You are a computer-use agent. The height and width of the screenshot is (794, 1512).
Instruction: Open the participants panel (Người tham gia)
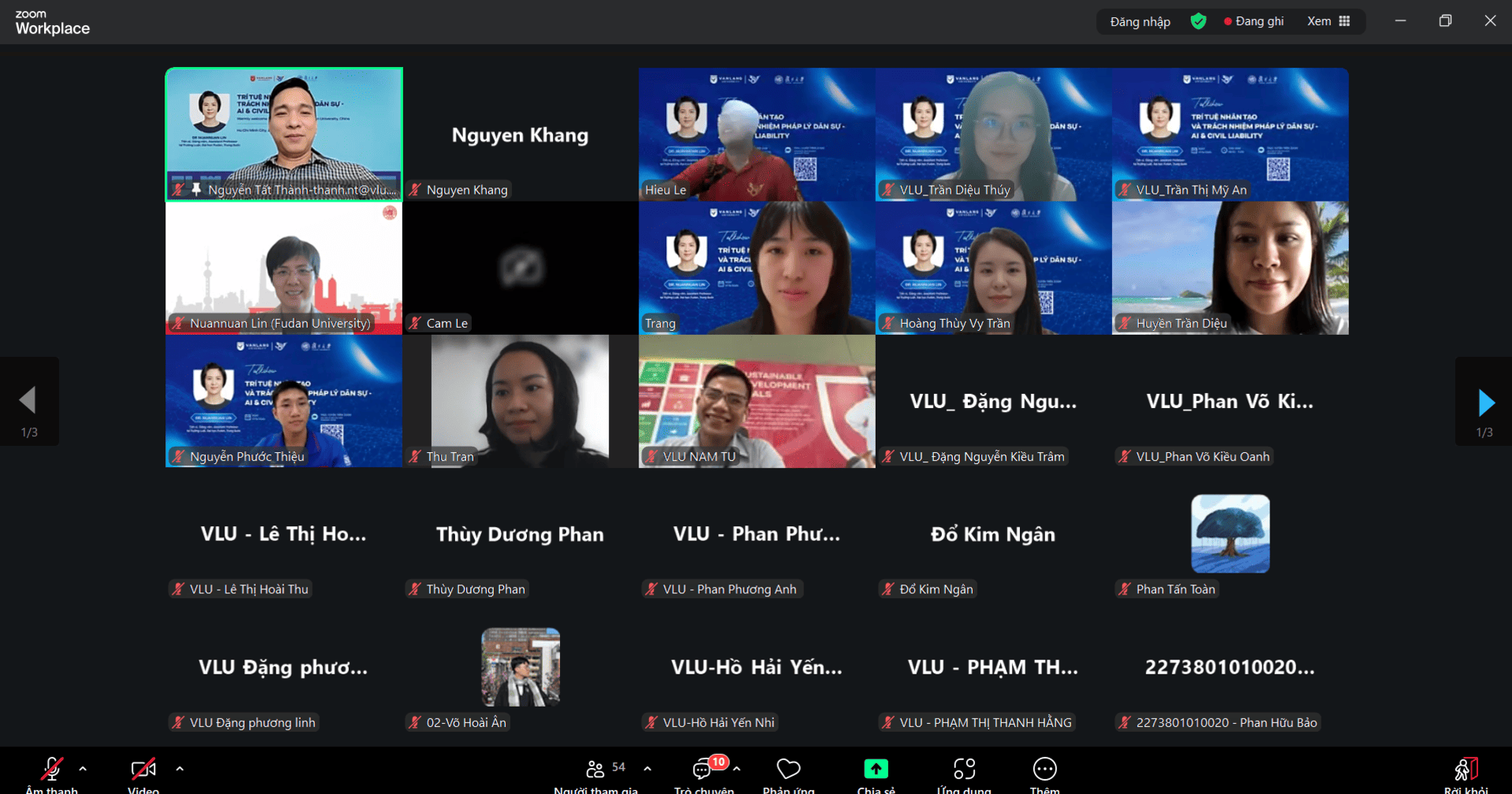point(596,769)
